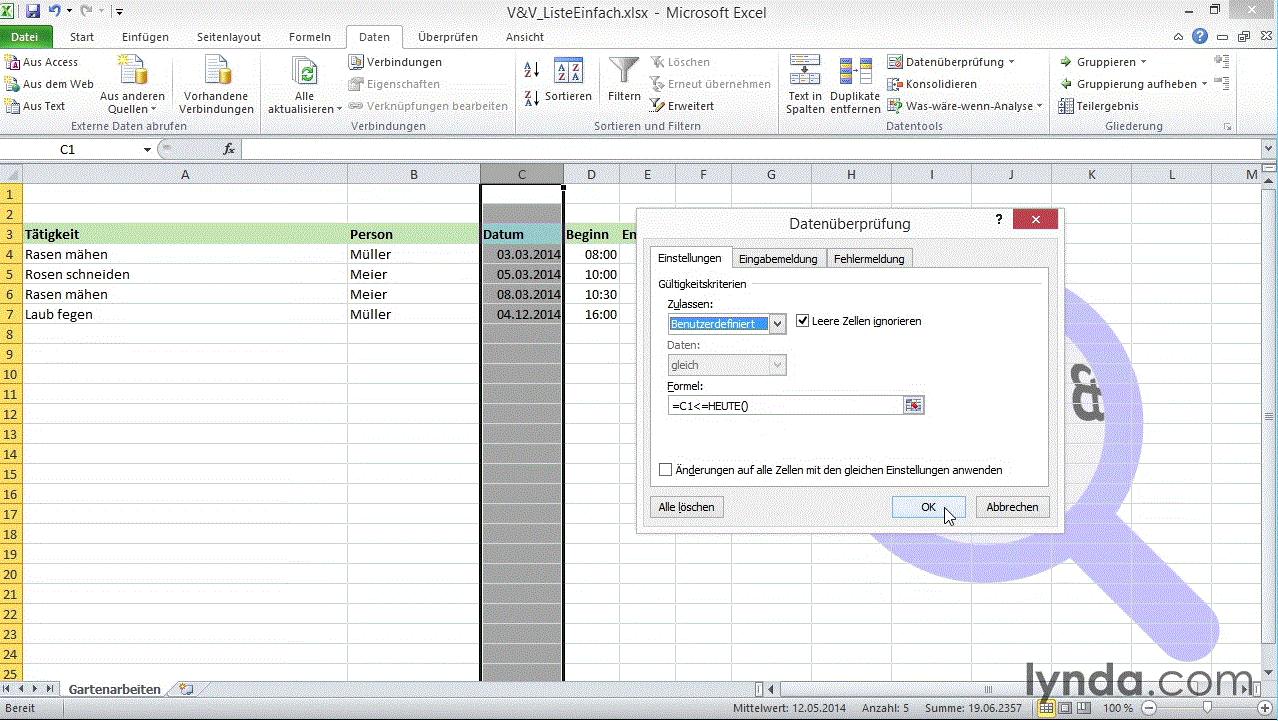The height and width of the screenshot is (721, 1278).
Task: Switch to Ansicht ribbon tab
Action: click(525, 37)
